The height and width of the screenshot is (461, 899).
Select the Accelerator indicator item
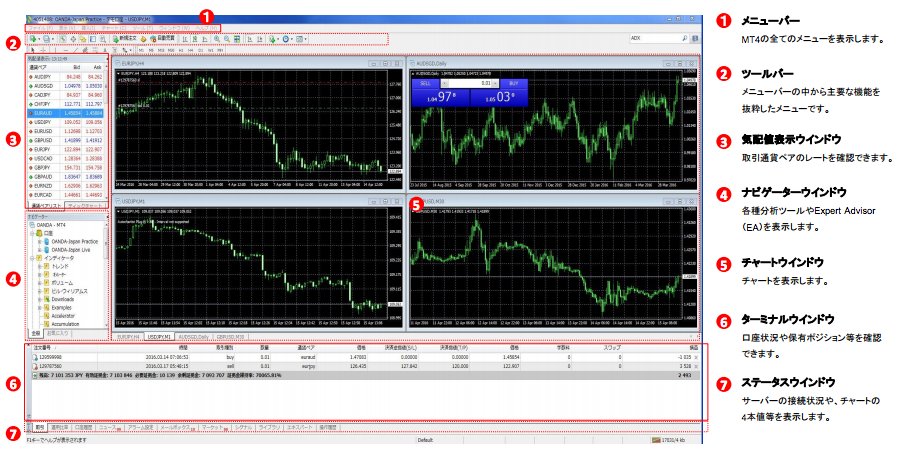[63, 316]
